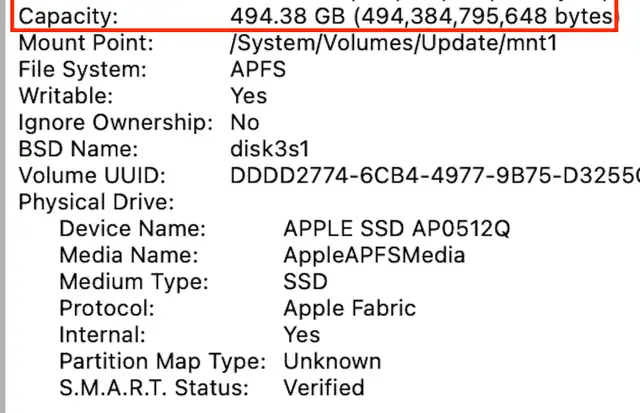Click the Partition Map Type Unknown value

[x=332, y=361]
